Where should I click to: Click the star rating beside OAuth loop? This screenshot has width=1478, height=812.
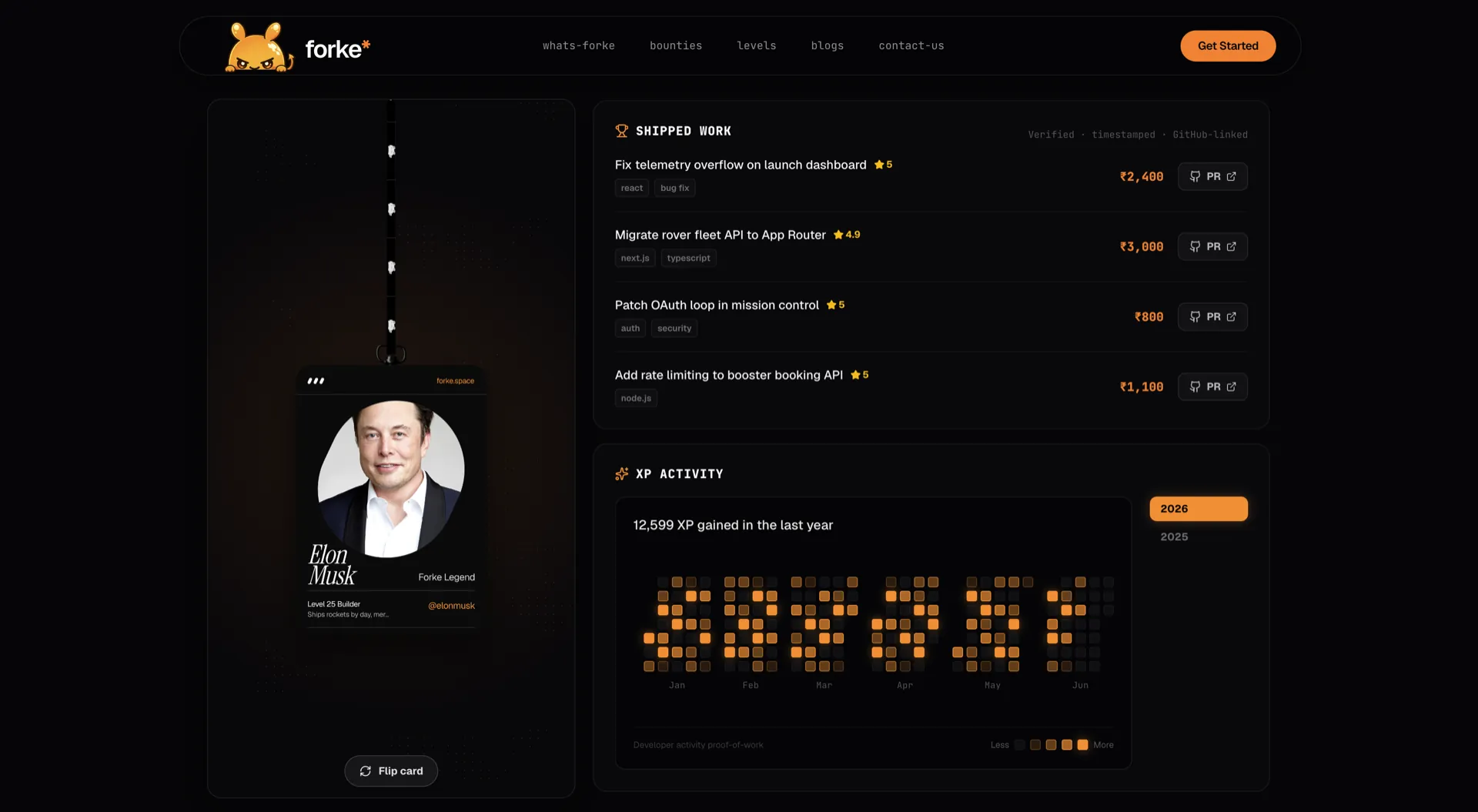[835, 305]
